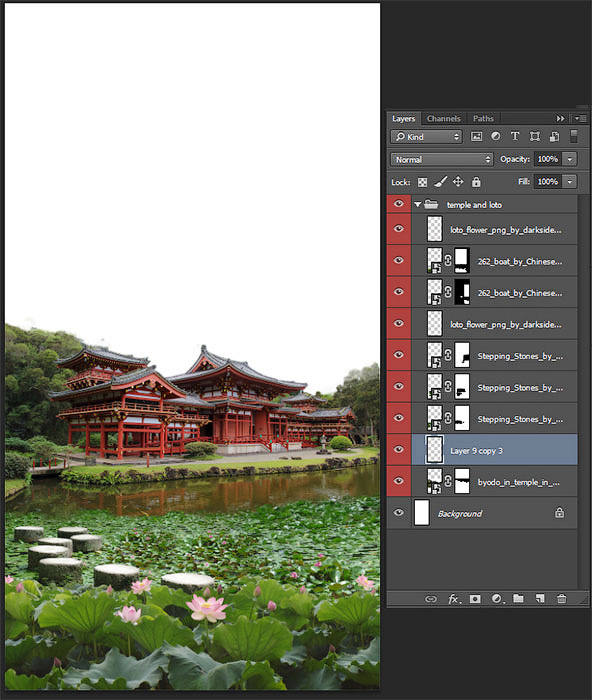Click byodo_in_temple layer mask thumbnail
The height and width of the screenshot is (700, 592).
click(x=462, y=481)
